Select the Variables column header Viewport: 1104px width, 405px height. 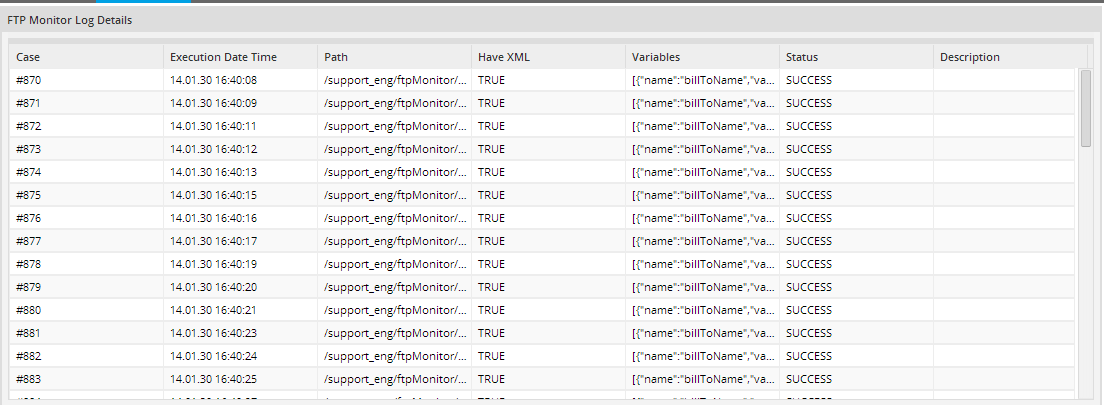[x=702, y=57]
